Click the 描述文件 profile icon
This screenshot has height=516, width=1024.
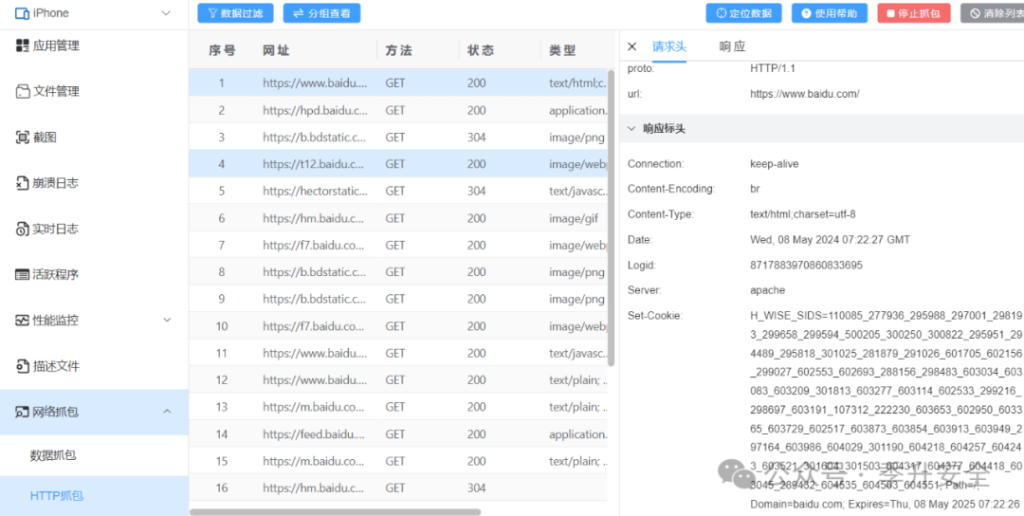[22, 366]
